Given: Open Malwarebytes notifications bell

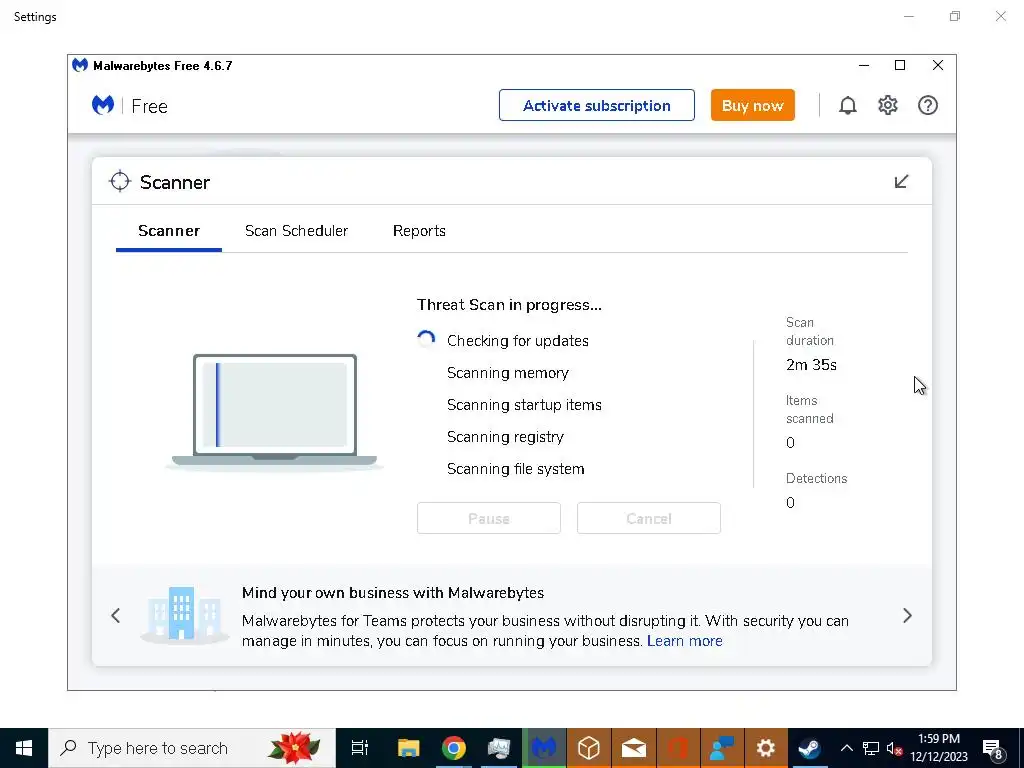Looking at the screenshot, I should tap(847, 105).
